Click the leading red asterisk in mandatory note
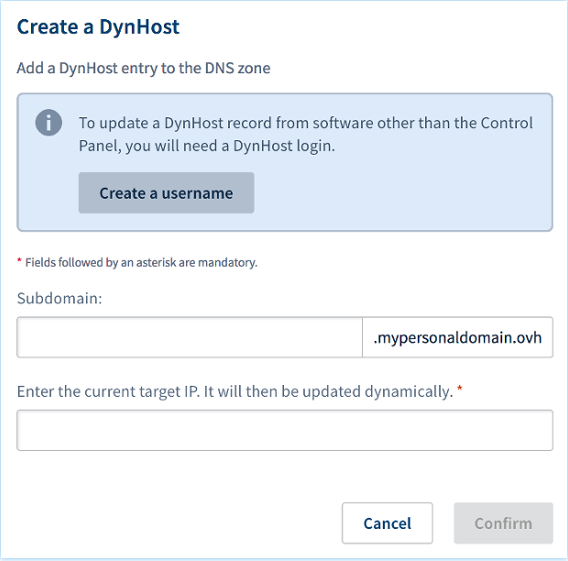The height and width of the screenshot is (561, 568). 19,260
